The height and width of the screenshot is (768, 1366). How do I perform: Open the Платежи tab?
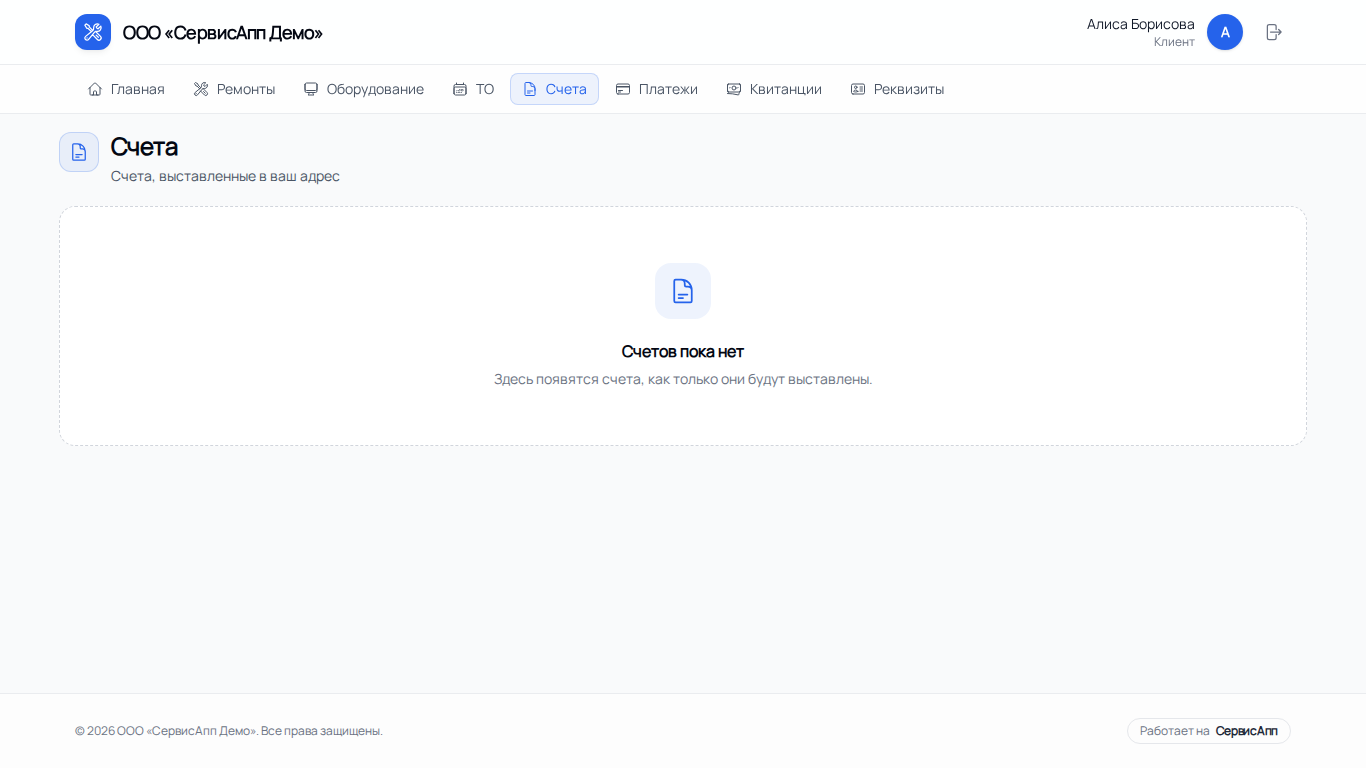(x=657, y=89)
